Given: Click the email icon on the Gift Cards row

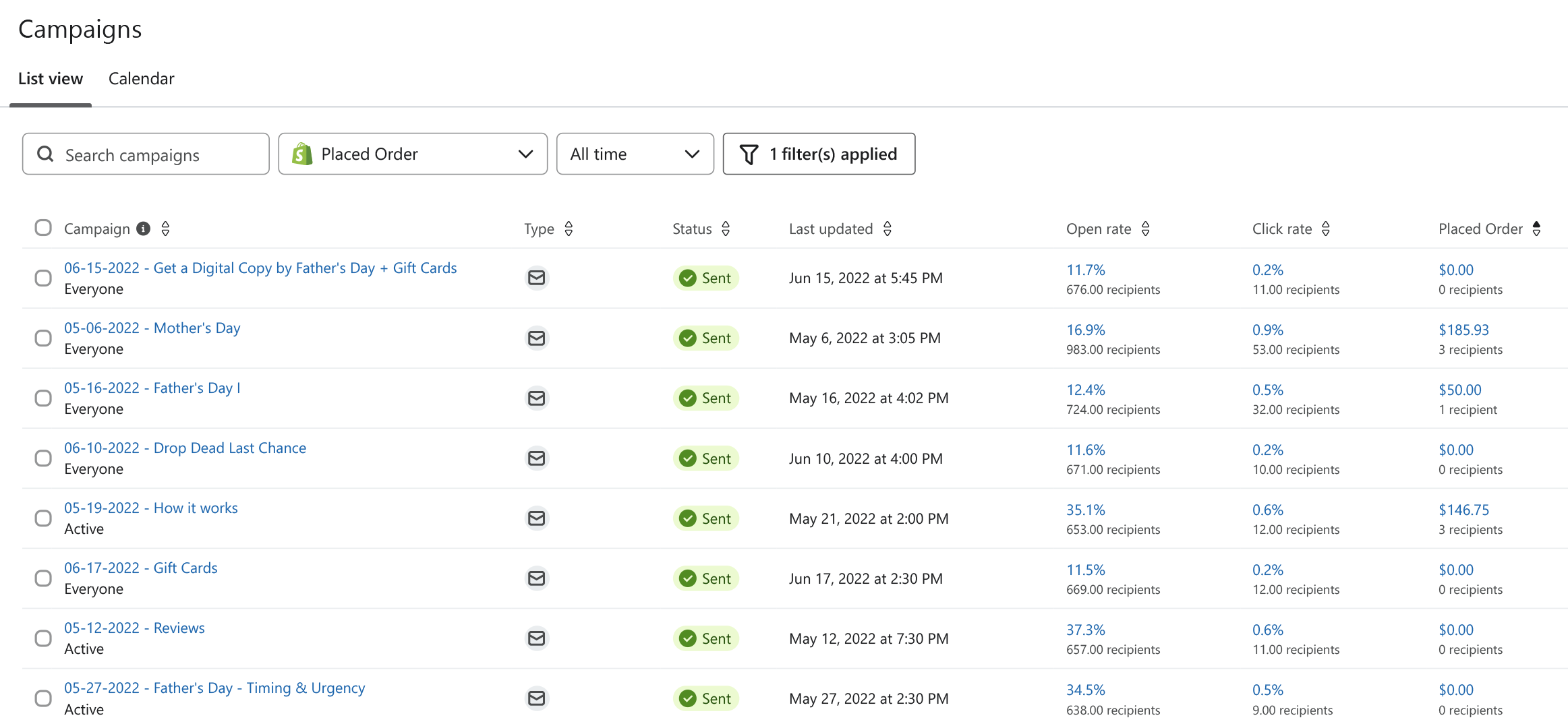Looking at the screenshot, I should tap(536, 578).
